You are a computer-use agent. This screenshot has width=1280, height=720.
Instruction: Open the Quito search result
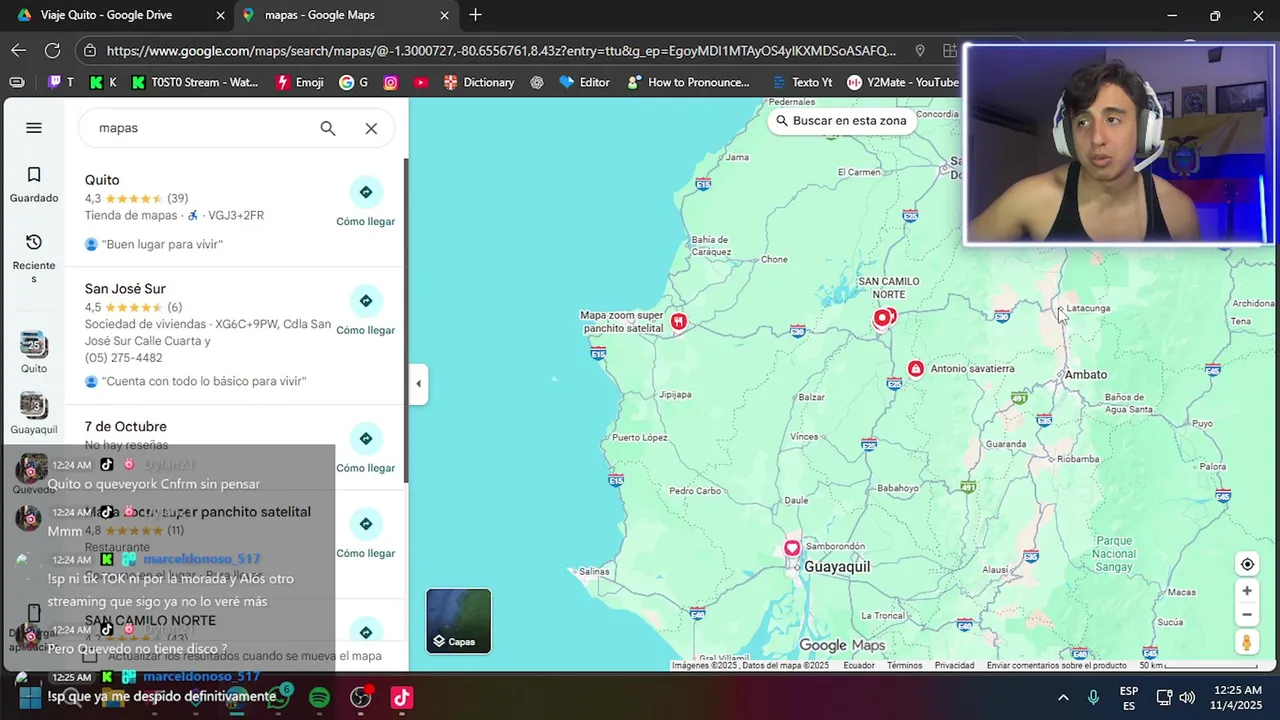(102, 180)
